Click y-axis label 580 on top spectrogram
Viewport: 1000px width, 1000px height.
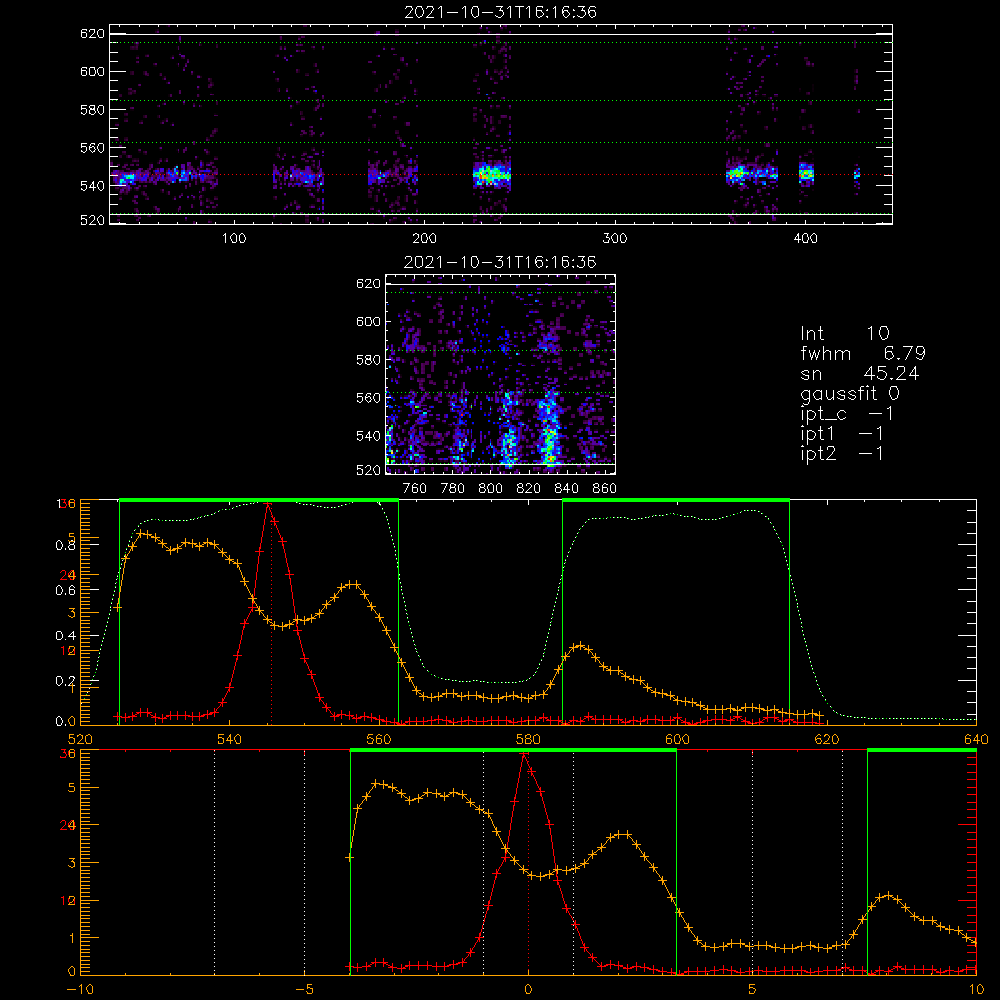tap(92, 110)
